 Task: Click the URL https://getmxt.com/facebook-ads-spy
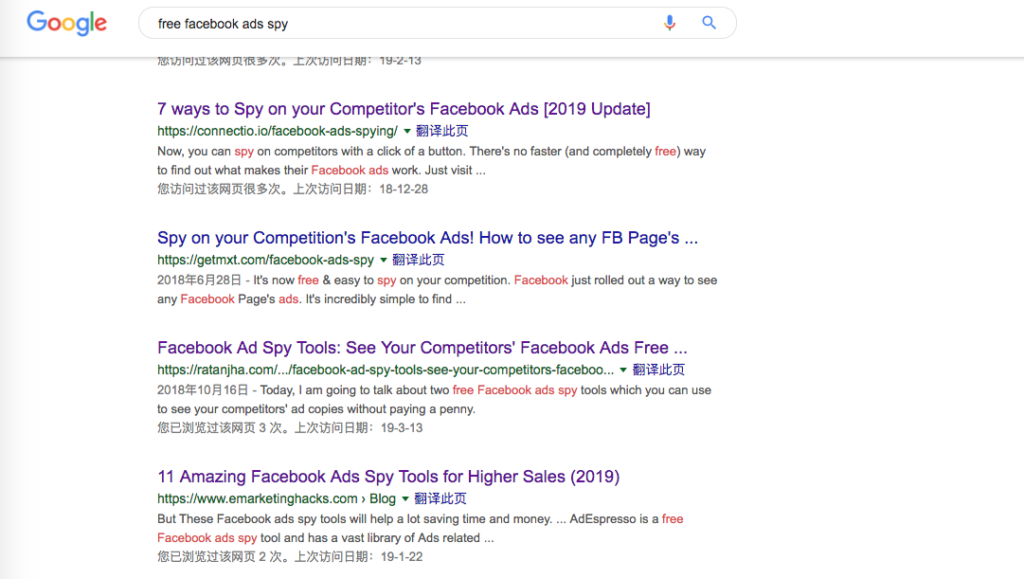[265, 260]
